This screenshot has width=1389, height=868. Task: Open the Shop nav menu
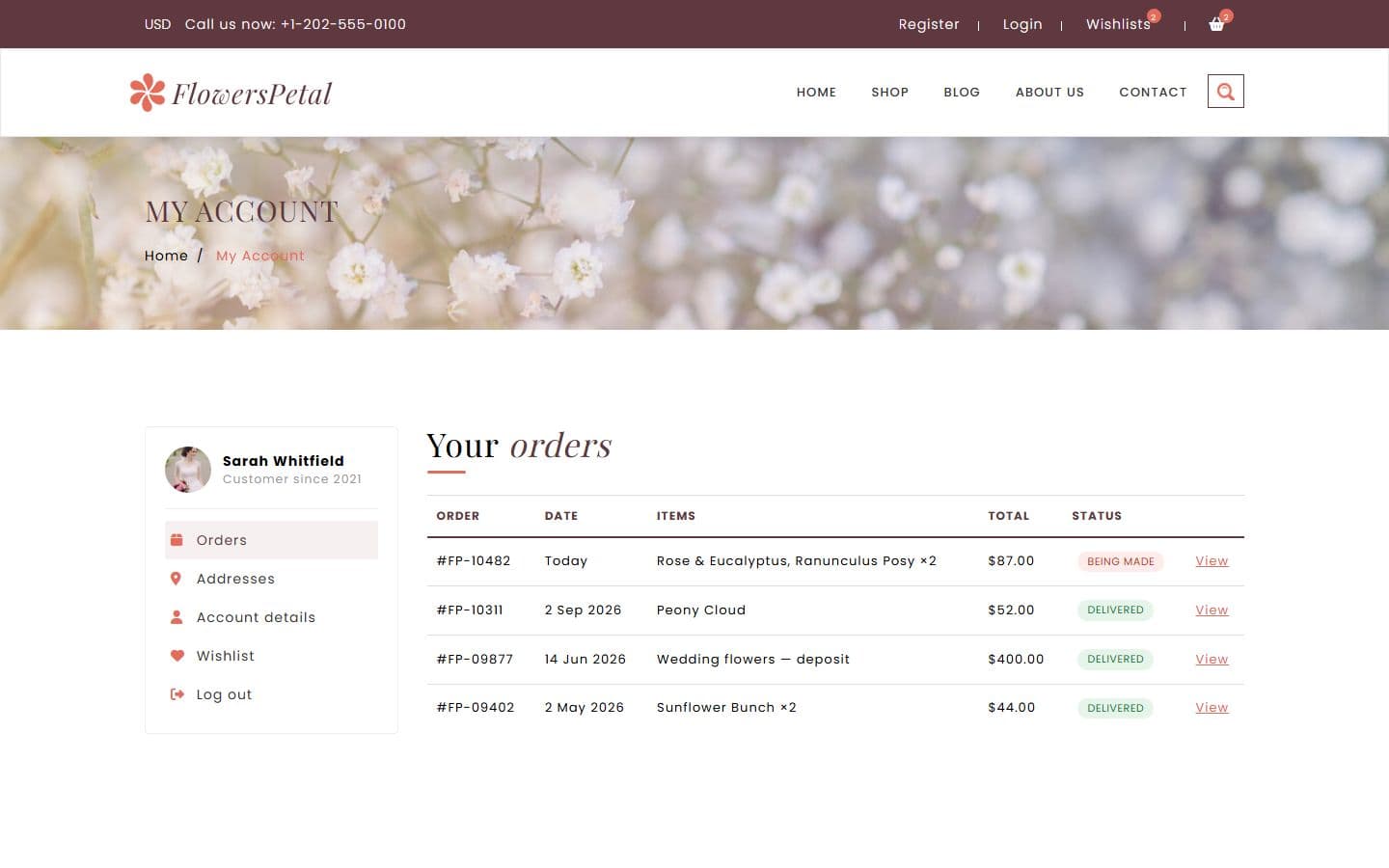[889, 92]
